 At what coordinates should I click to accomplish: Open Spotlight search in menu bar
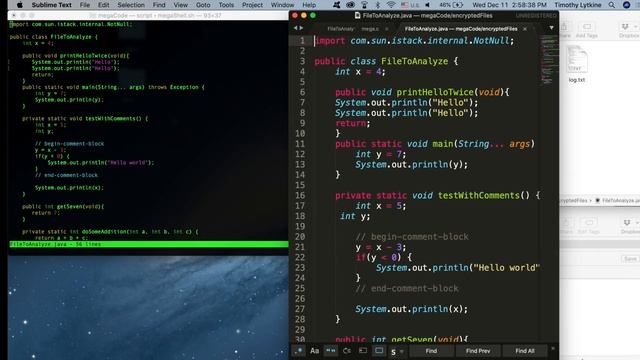611,5
